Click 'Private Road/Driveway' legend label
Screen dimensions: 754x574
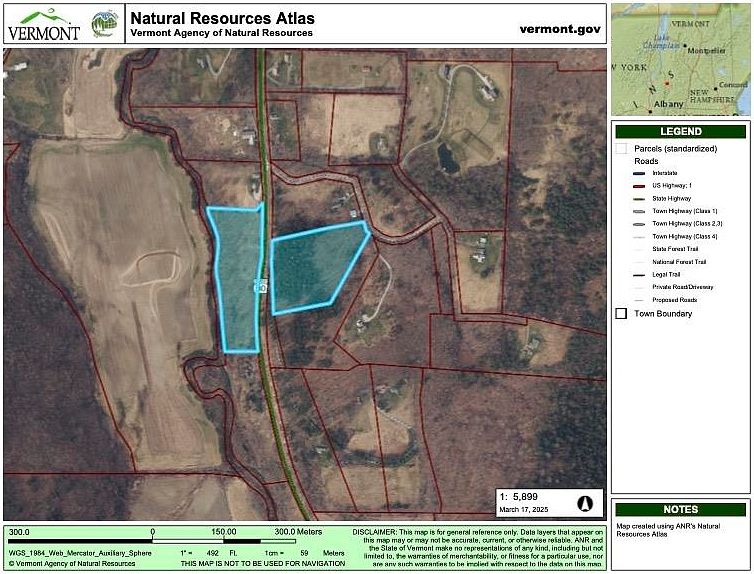click(683, 287)
